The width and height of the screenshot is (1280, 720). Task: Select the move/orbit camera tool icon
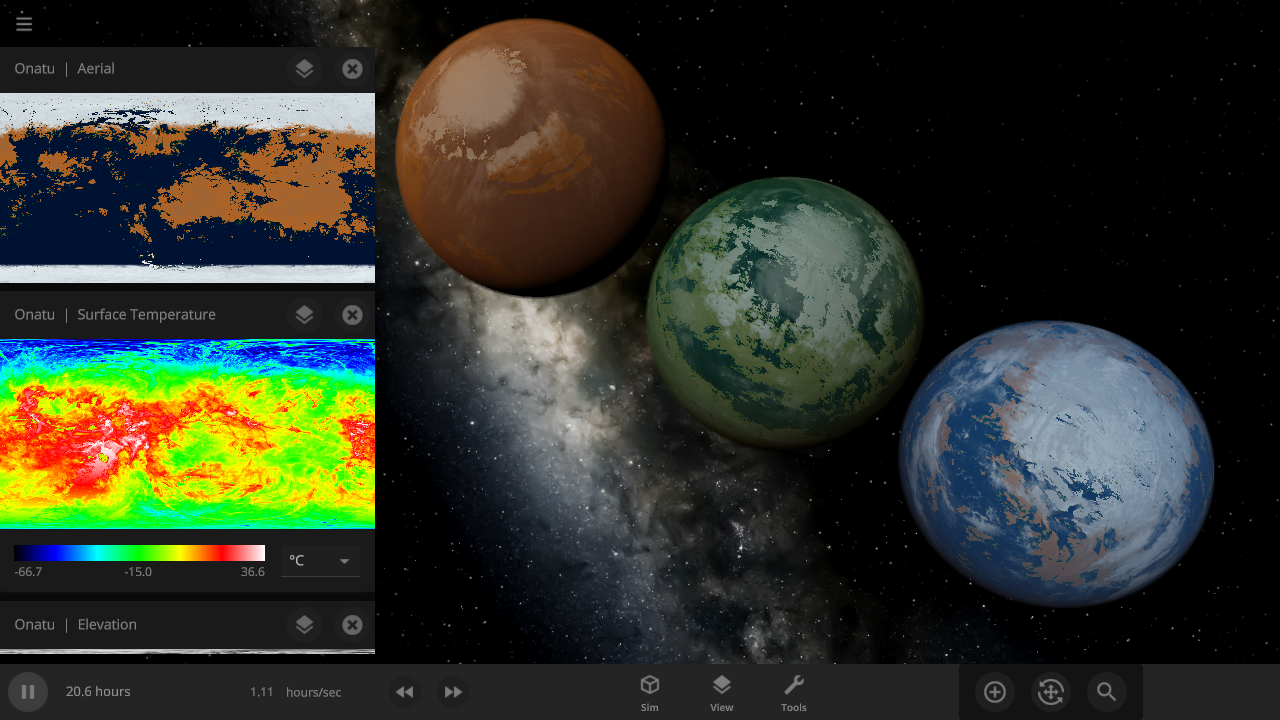click(x=1050, y=692)
